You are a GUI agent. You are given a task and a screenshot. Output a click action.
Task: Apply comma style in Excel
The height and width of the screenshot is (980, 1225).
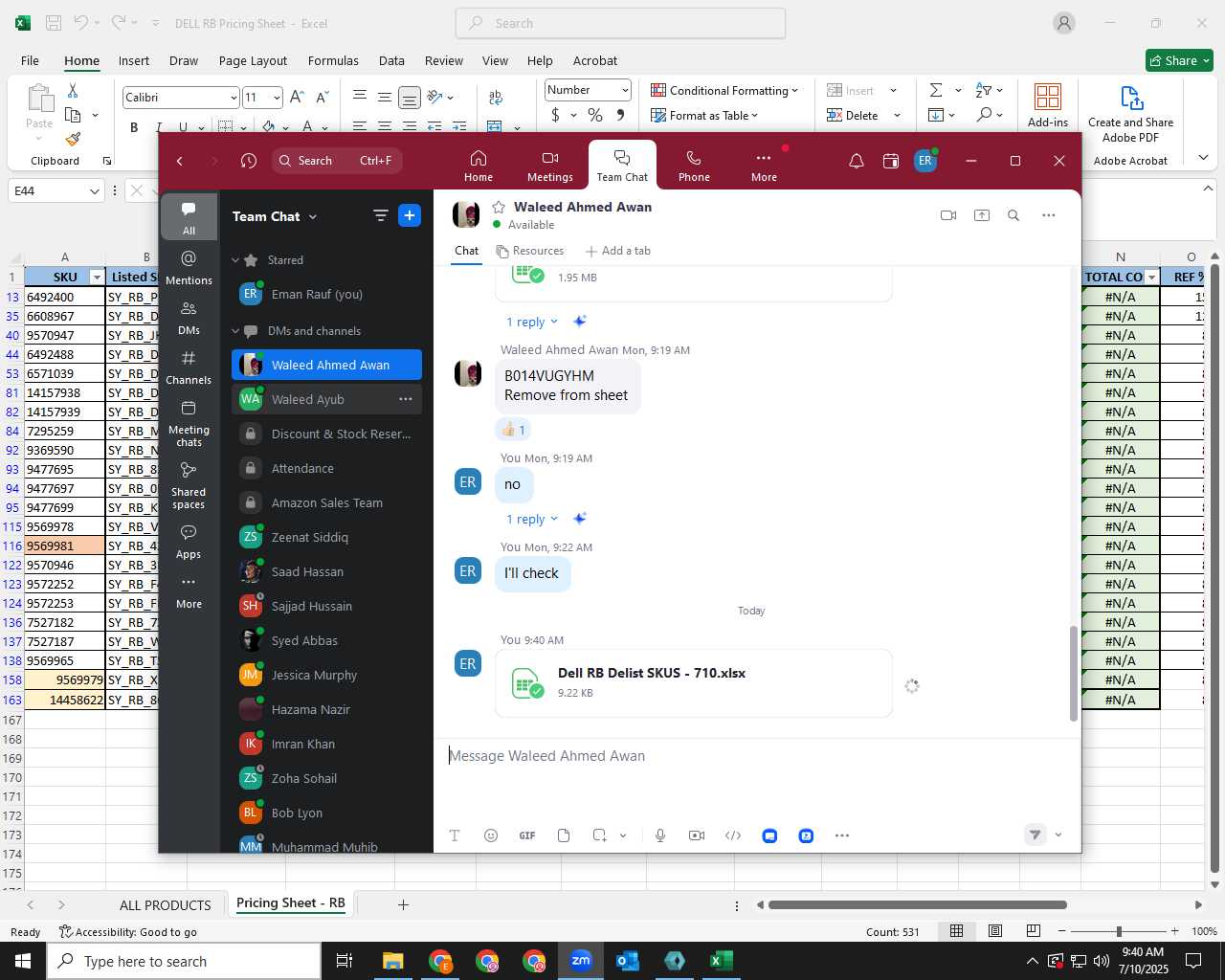coord(620,115)
